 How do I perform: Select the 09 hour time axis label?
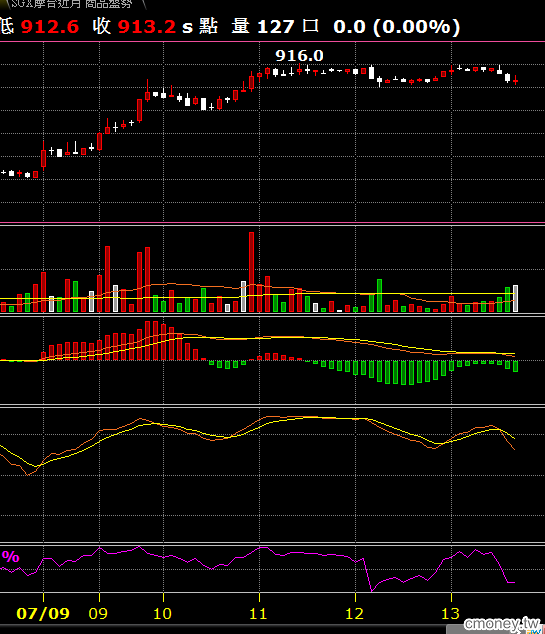98,613
